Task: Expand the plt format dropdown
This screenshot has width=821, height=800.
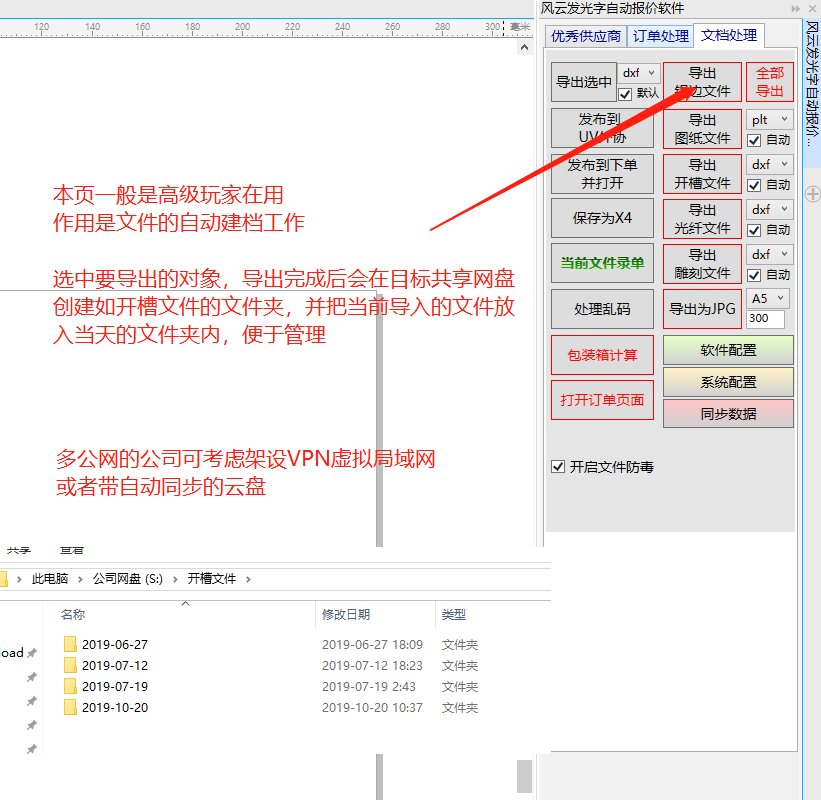Action: 768,119
